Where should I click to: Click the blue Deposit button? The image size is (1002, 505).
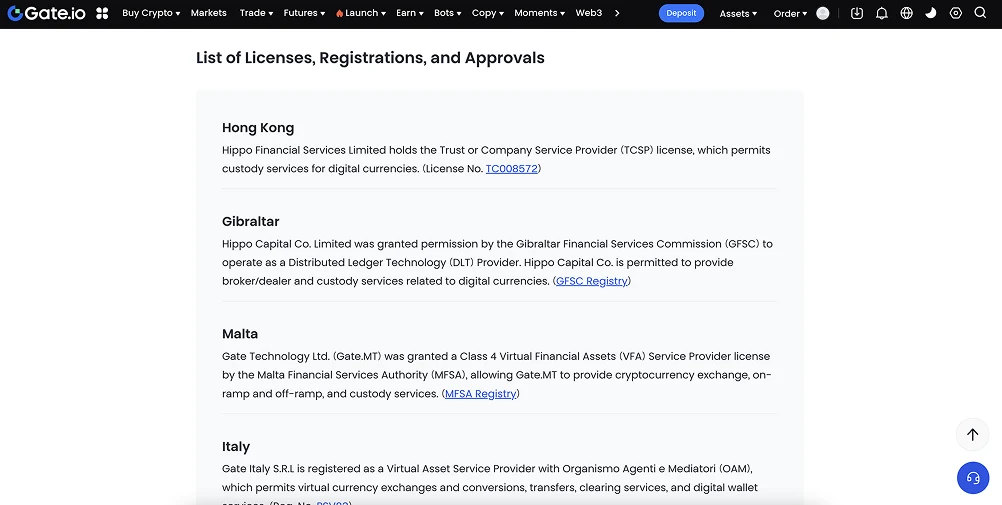point(681,13)
